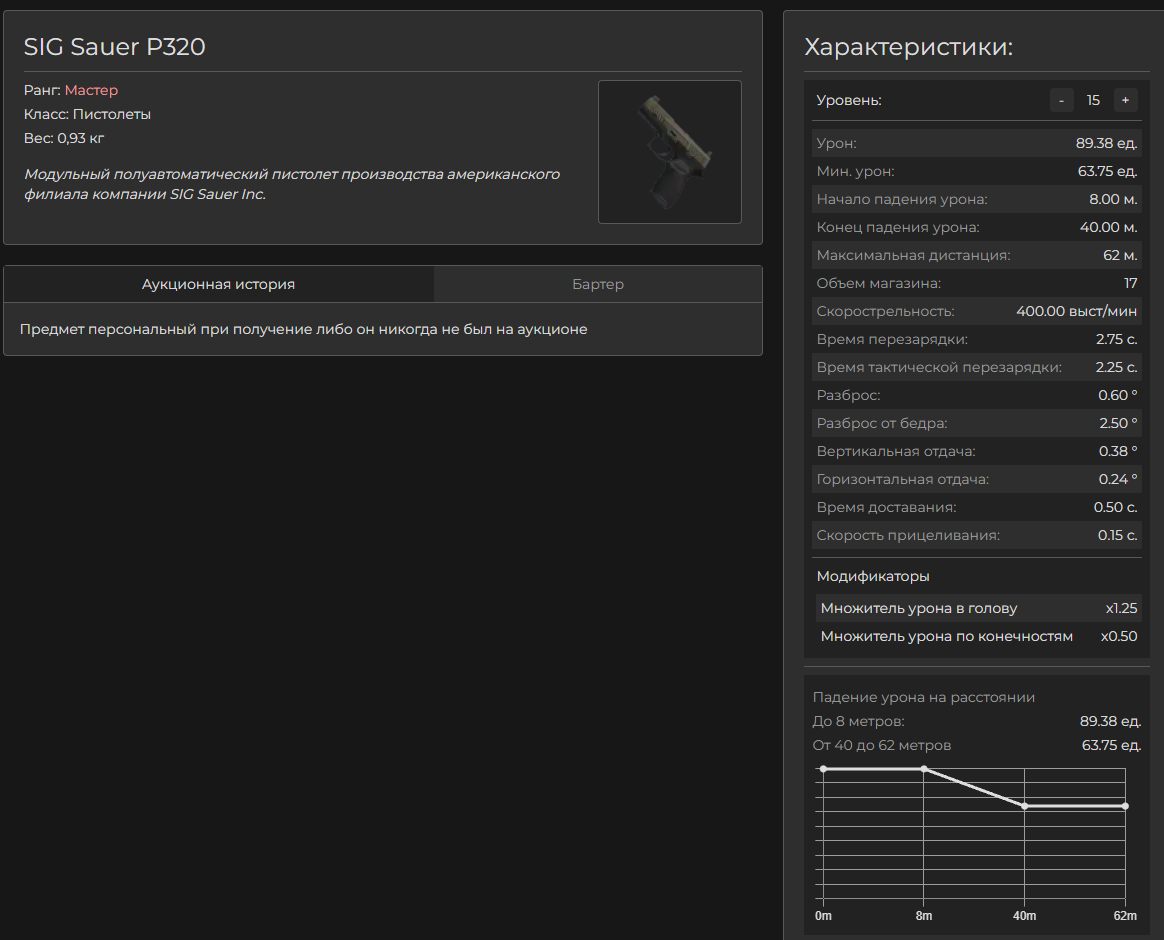The image size is (1164, 940).
Task: Click the Класс: Пистолеты text
Action: (87, 114)
